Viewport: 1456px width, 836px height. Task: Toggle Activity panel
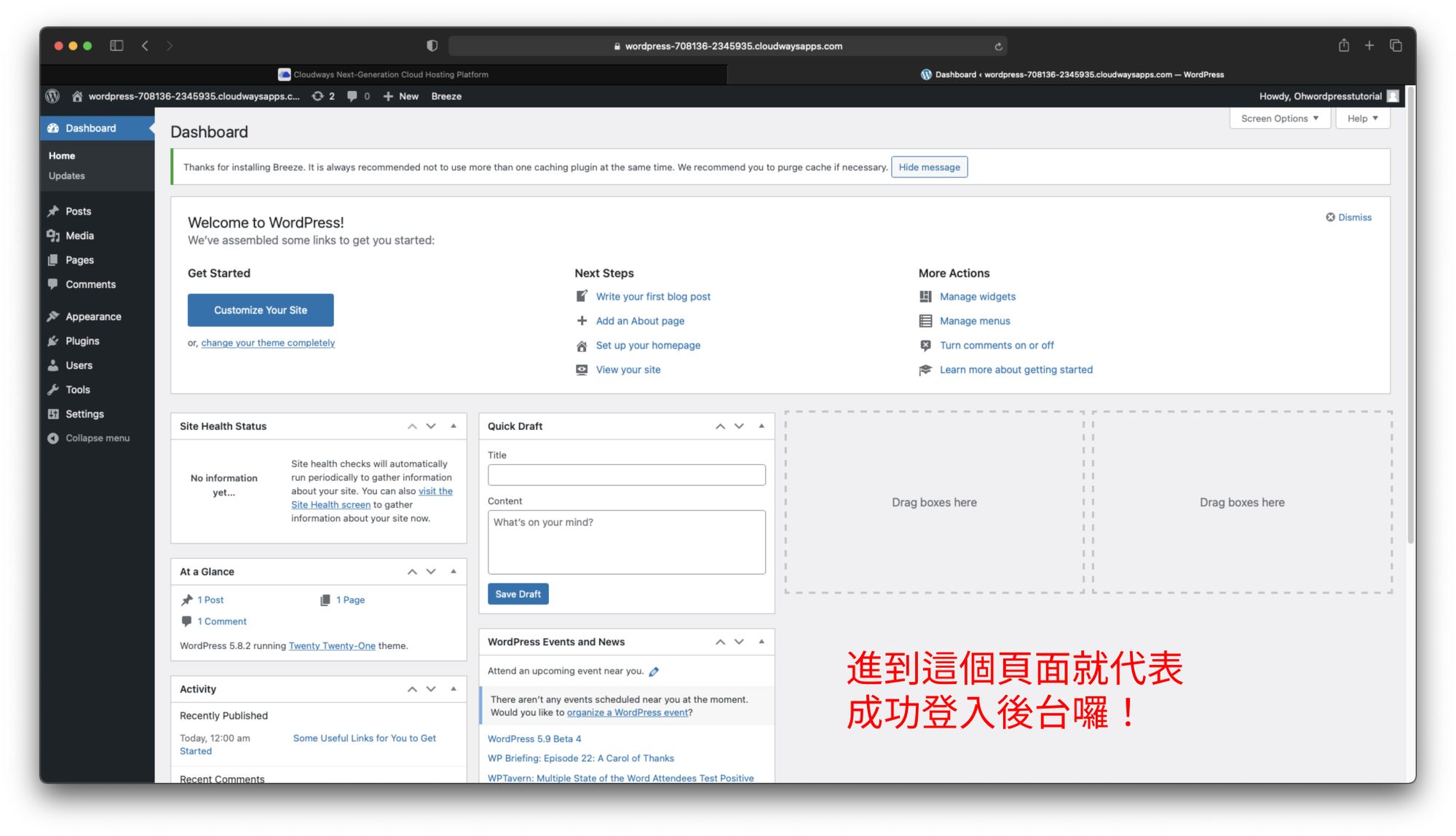click(454, 689)
